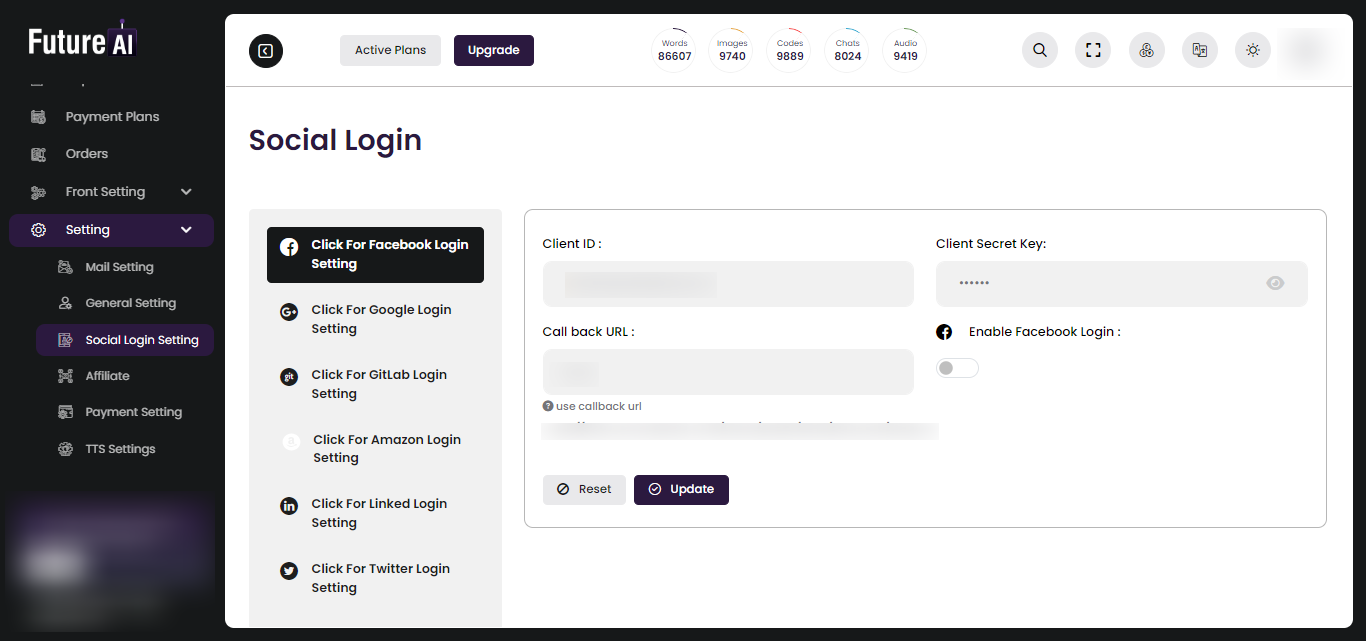Image resolution: width=1366 pixels, height=641 pixels.
Task: Open the search icon in the top bar
Action: click(x=1039, y=49)
